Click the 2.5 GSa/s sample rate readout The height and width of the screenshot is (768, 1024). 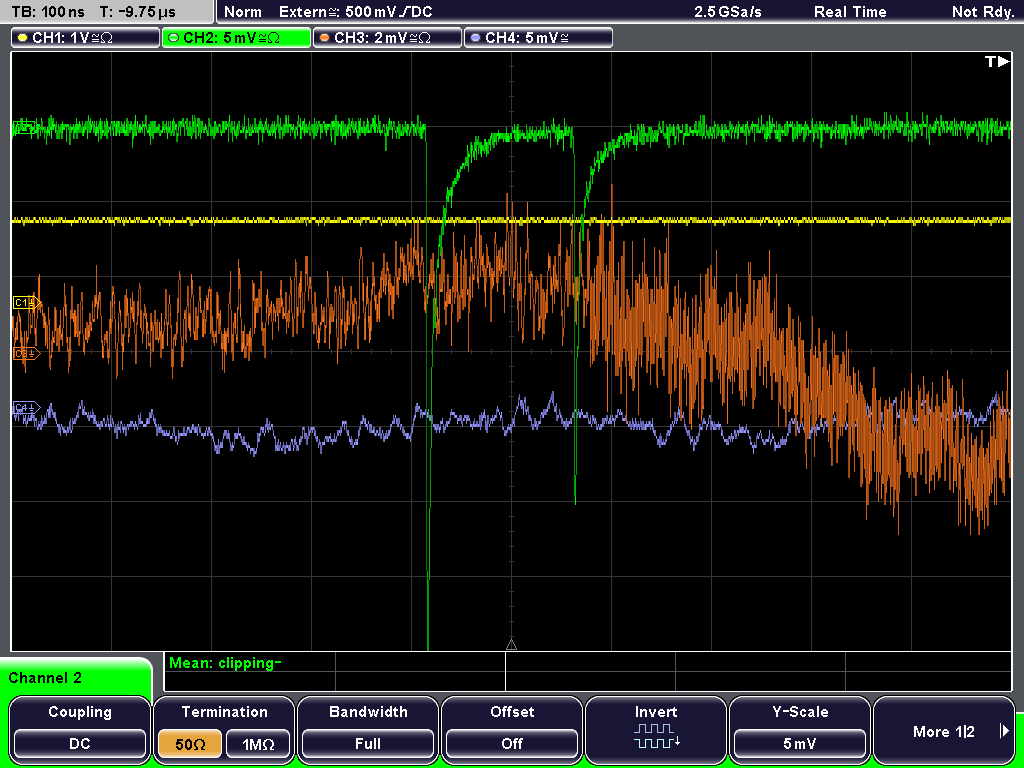coord(728,12)
